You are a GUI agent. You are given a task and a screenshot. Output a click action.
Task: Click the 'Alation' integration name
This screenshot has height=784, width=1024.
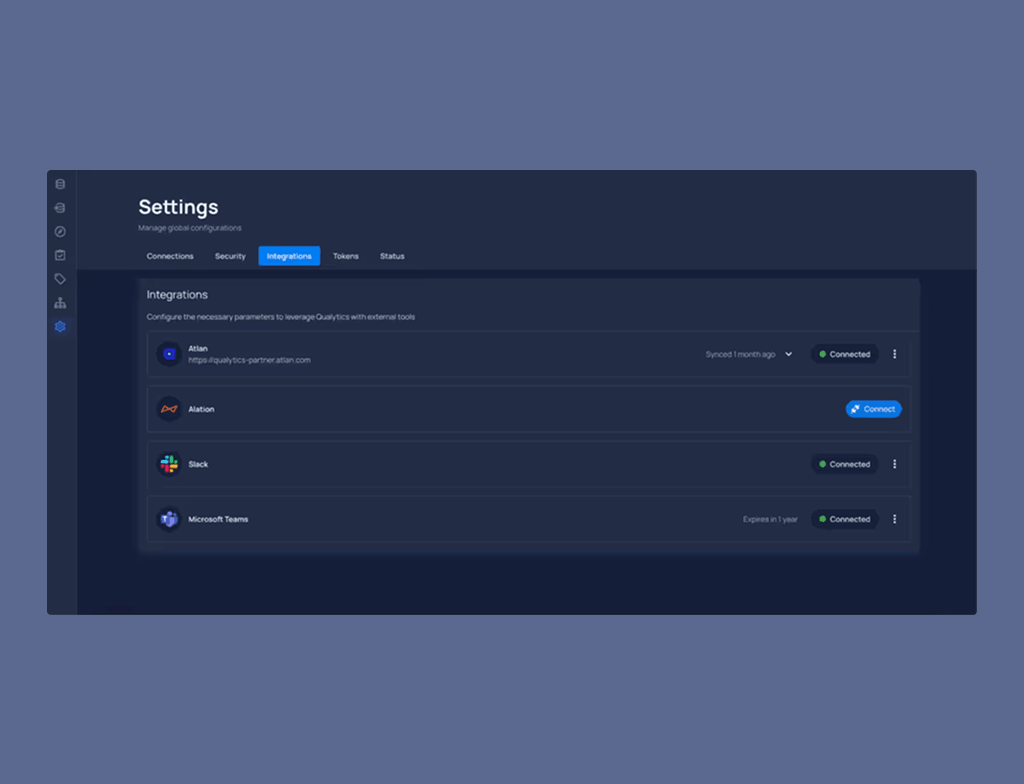(201, 409)
